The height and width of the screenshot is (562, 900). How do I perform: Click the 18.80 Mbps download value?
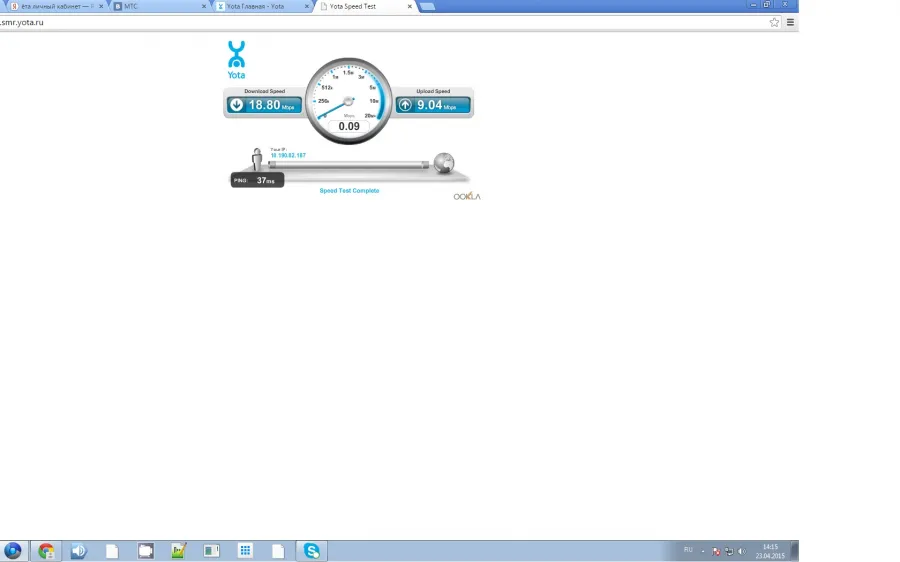click(x=271, y=105)
